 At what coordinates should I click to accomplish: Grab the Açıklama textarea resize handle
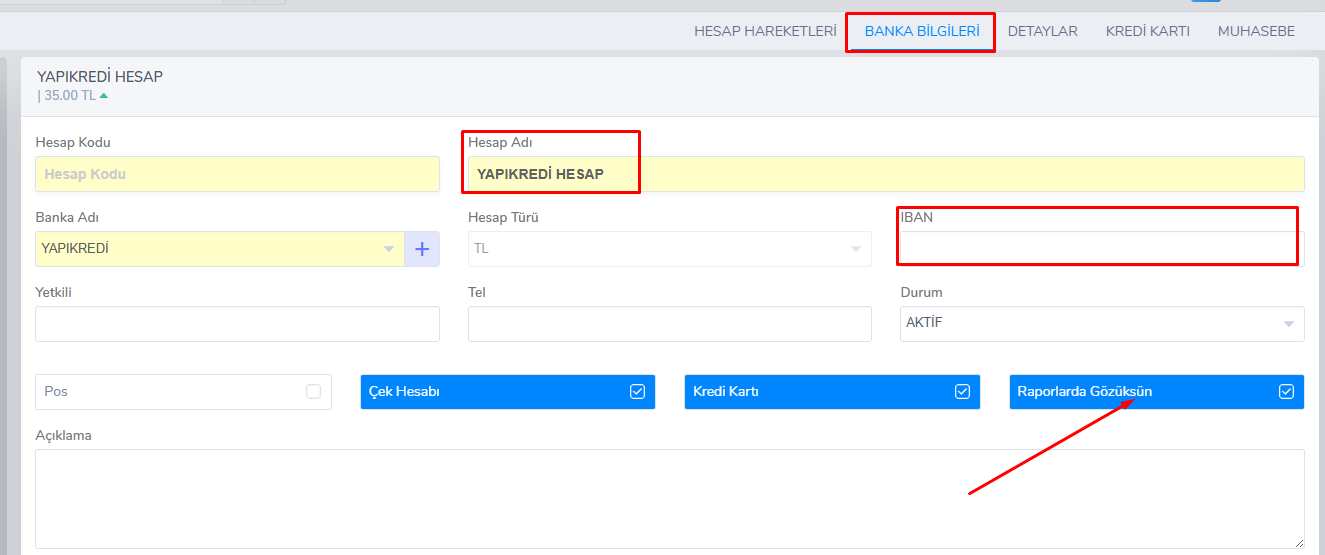(1299, 543)
